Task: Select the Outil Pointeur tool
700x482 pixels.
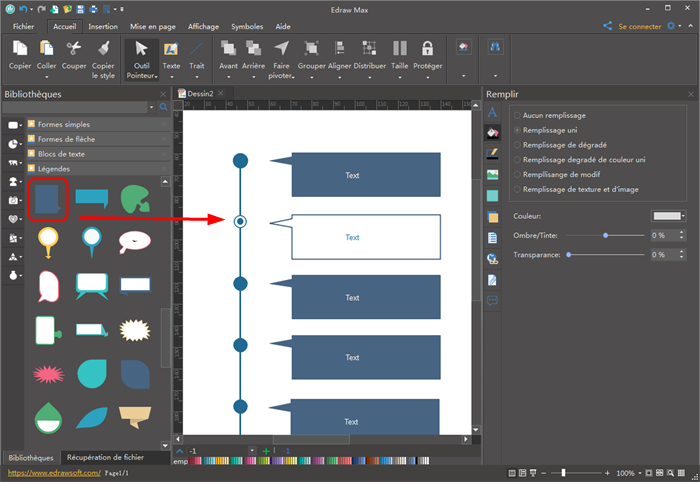Action: (x=141, y=48)
